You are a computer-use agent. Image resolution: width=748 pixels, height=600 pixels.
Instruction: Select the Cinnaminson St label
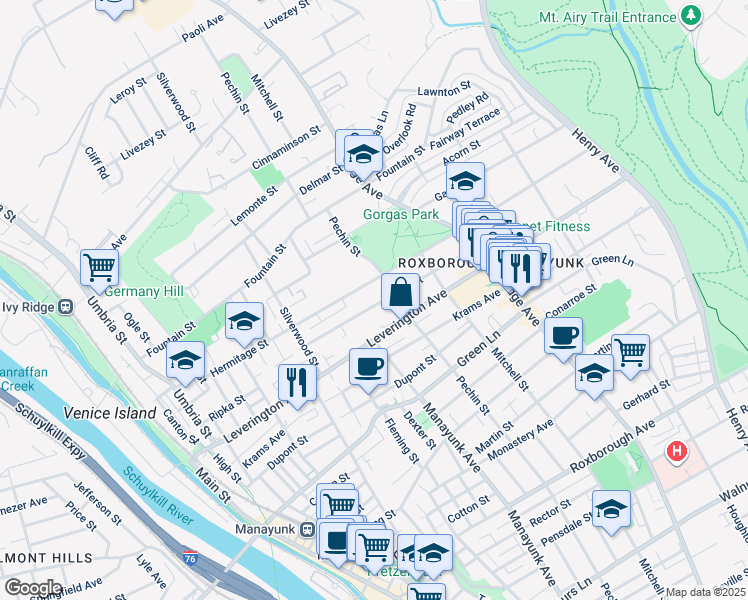pyautogui.click(x=286, y=148)
